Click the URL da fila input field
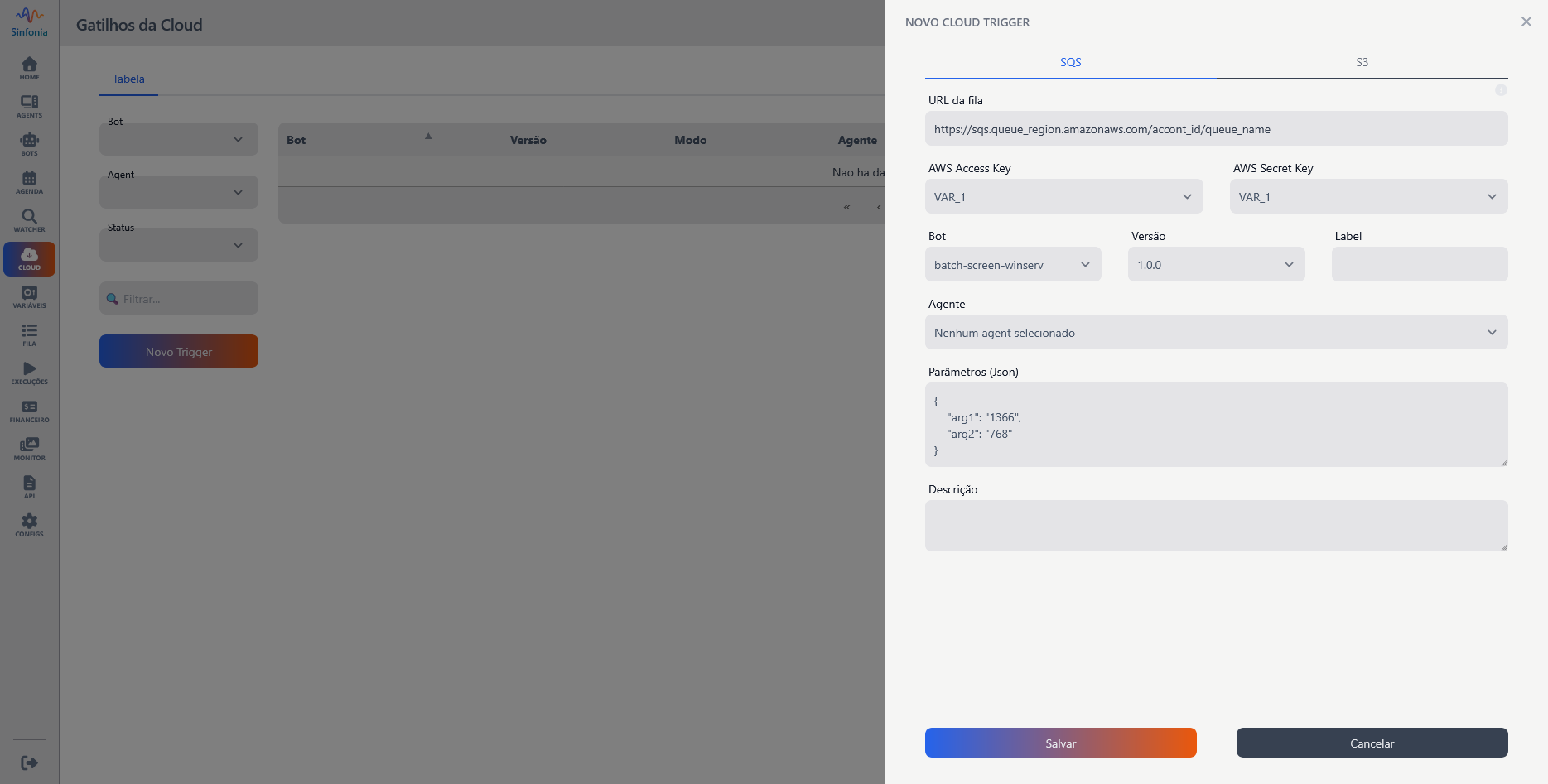Screen dimensions: 1548x784 coord(1216,129)
